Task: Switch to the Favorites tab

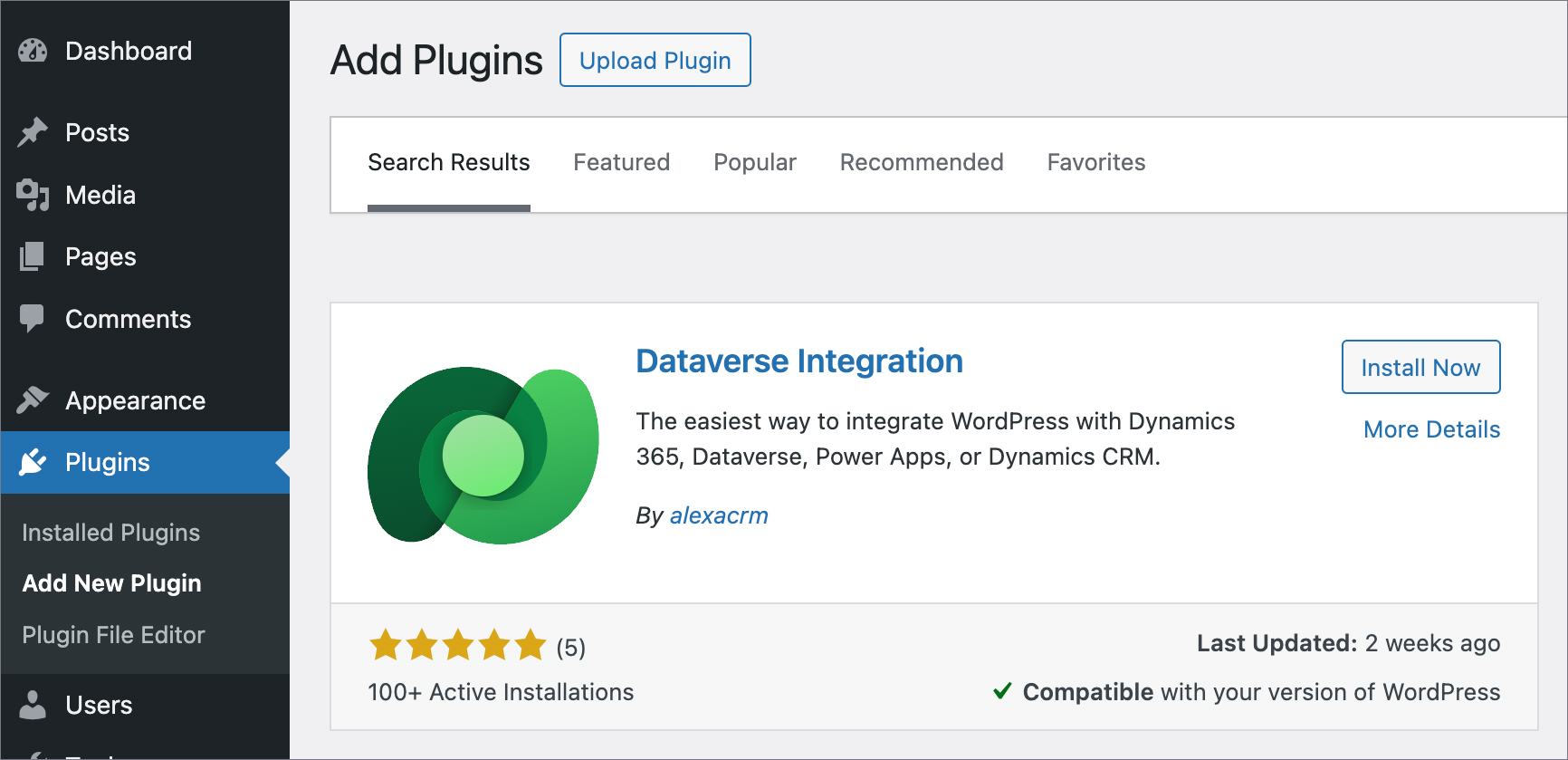Action: (1096, 163)
